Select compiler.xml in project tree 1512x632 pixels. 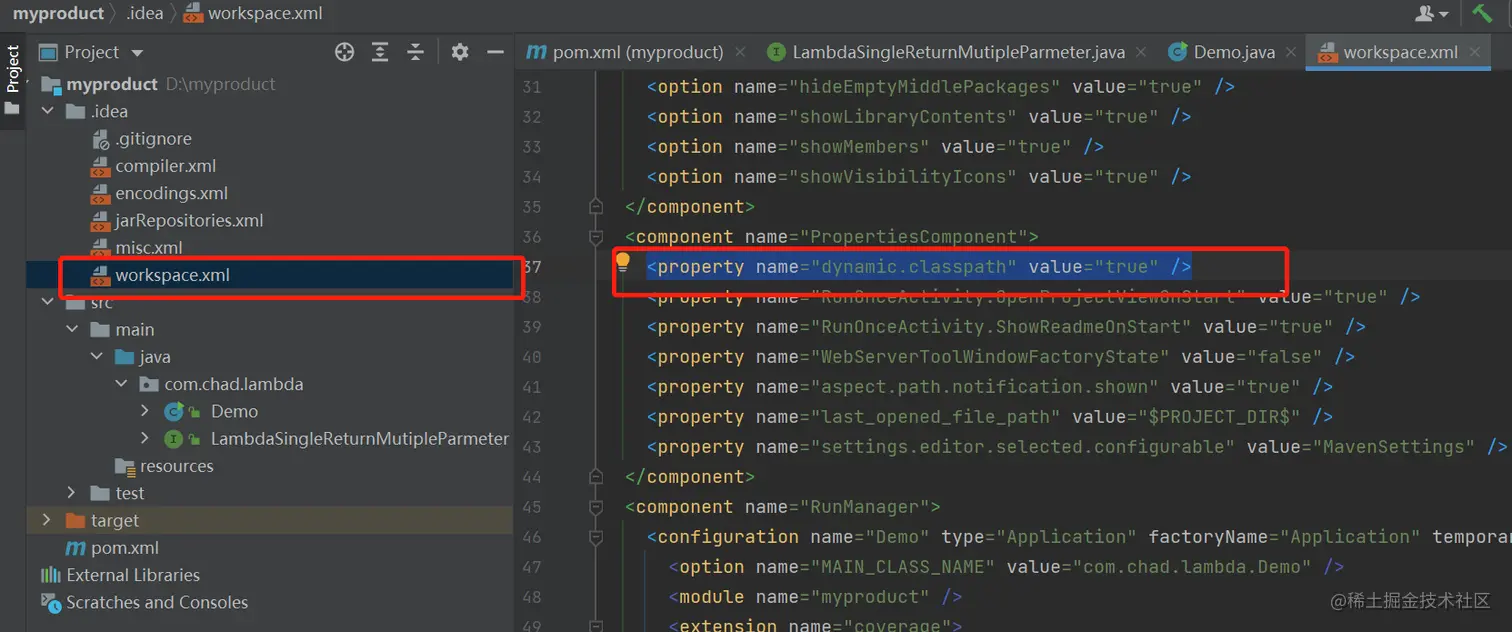pyautogui.click(x=165, y=166)
